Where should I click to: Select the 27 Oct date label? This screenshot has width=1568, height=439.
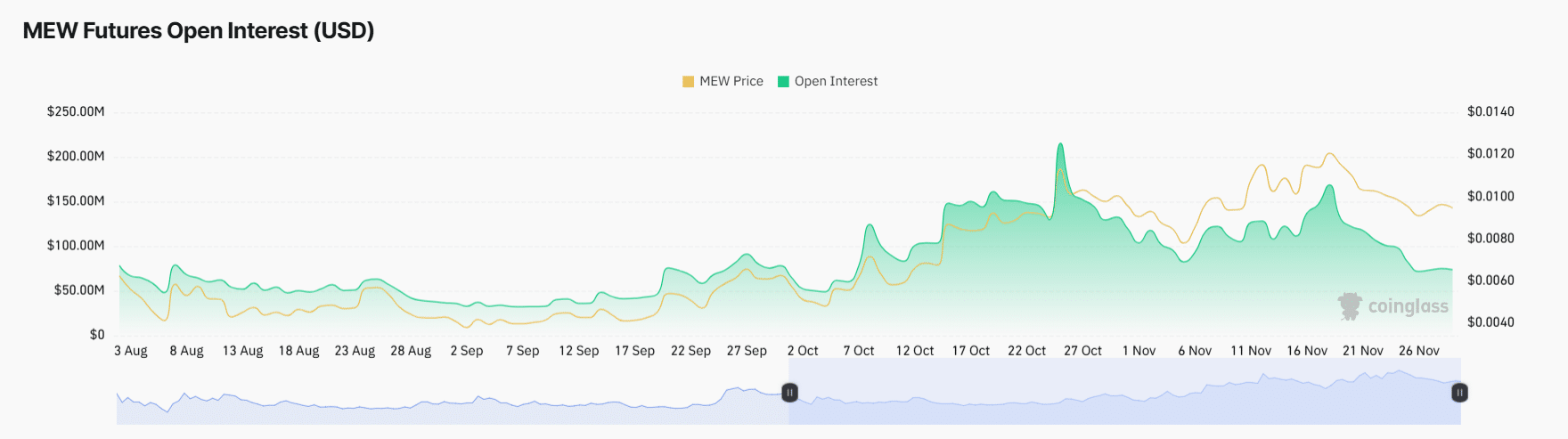coord(1082,351)
